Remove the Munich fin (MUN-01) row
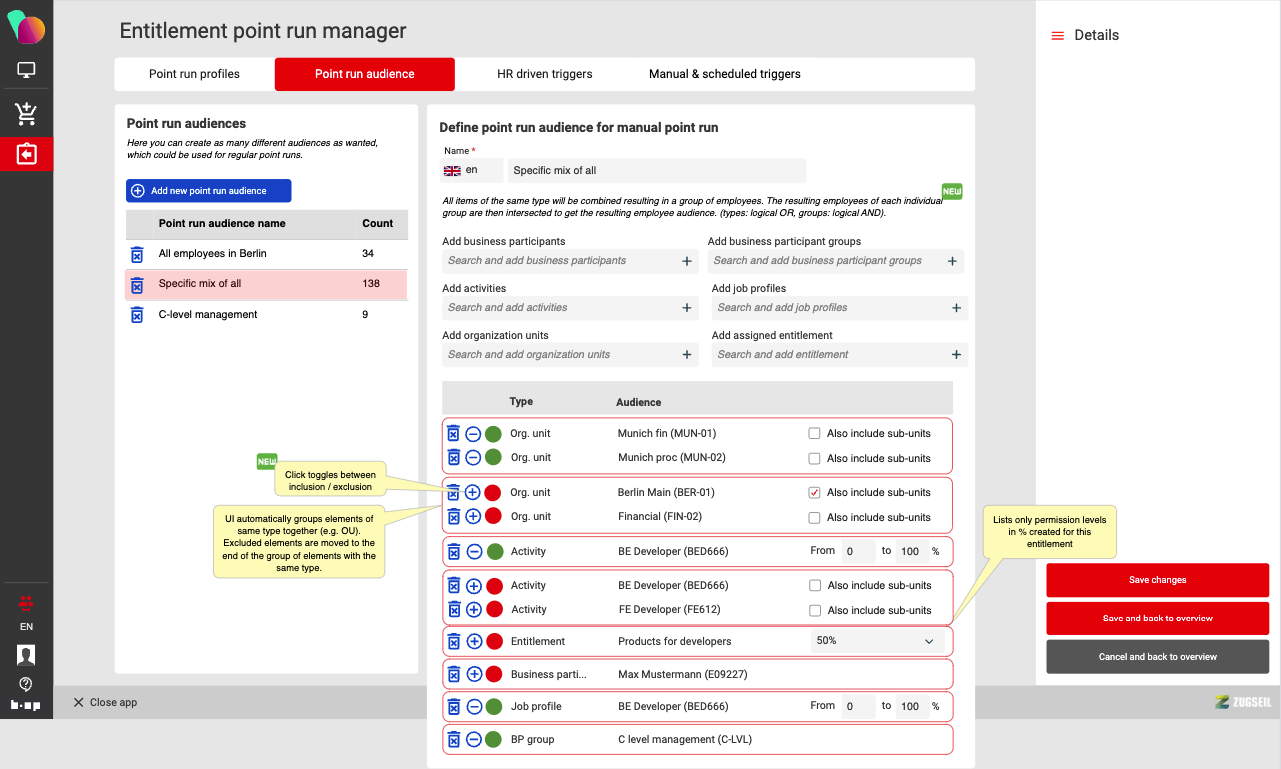Screen dimensions: 1281x769 pyautogui.click(x=453, y=433)
